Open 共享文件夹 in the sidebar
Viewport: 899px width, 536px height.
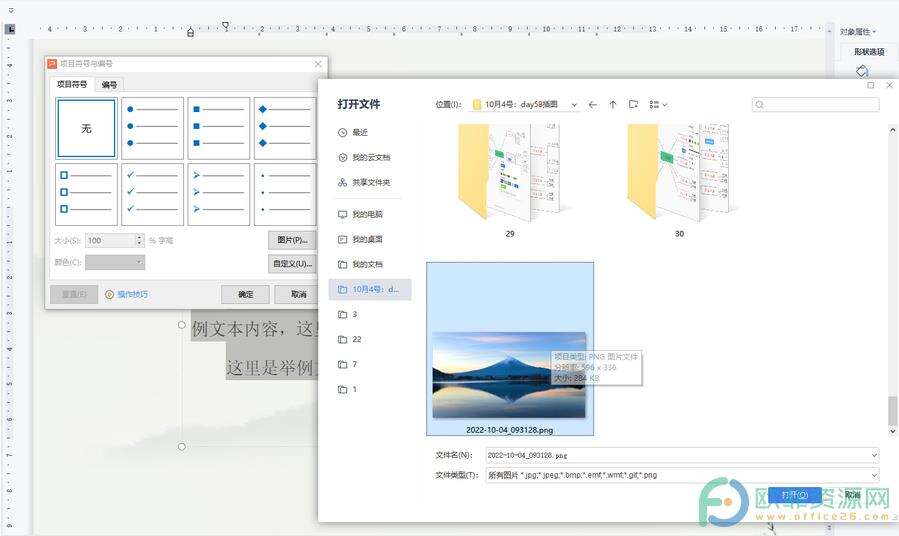tap(370, 182)
